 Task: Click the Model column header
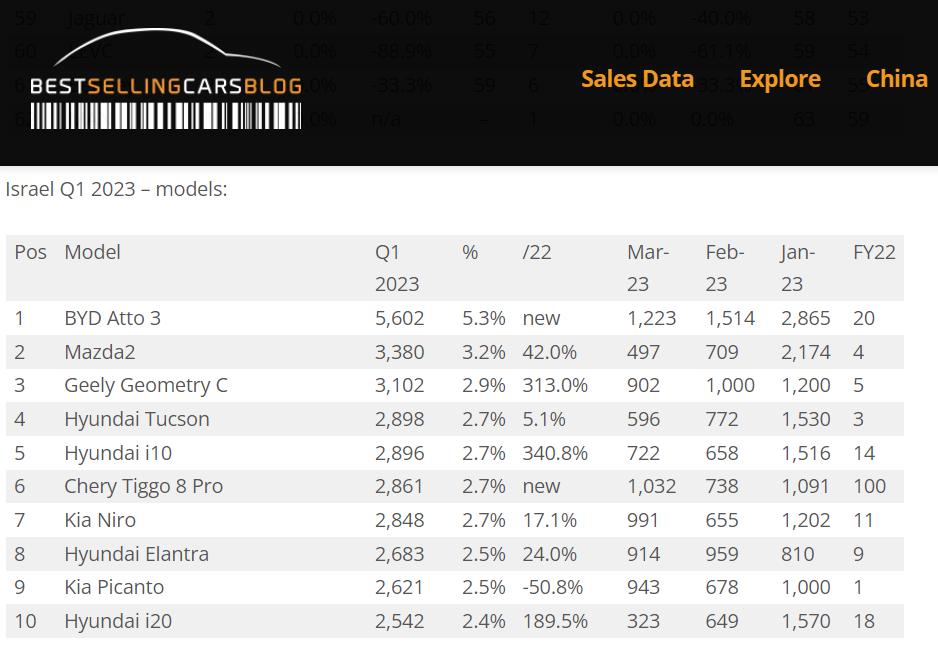pyautogui.click(x=92, y=252)
